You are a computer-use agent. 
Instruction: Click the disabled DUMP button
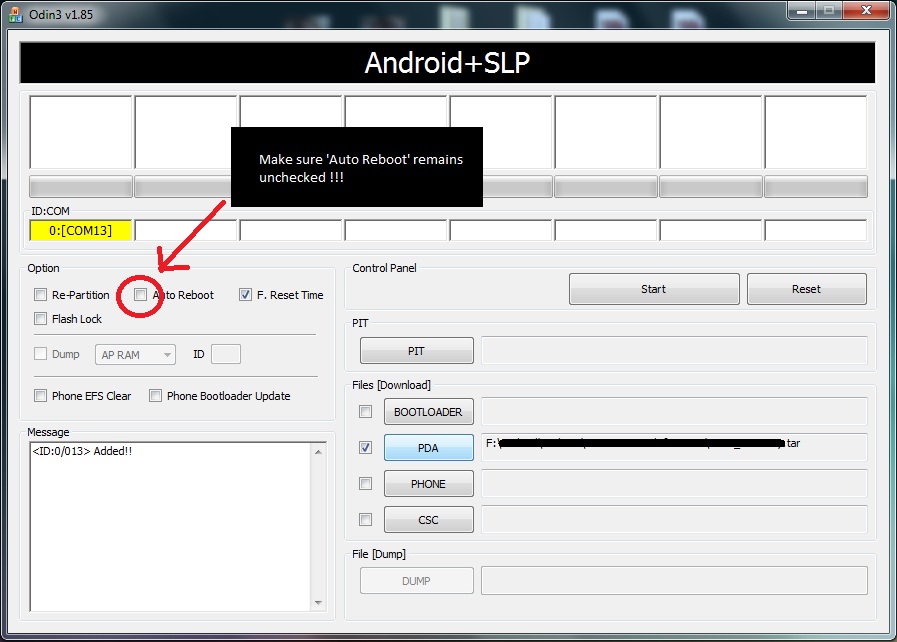416,581
